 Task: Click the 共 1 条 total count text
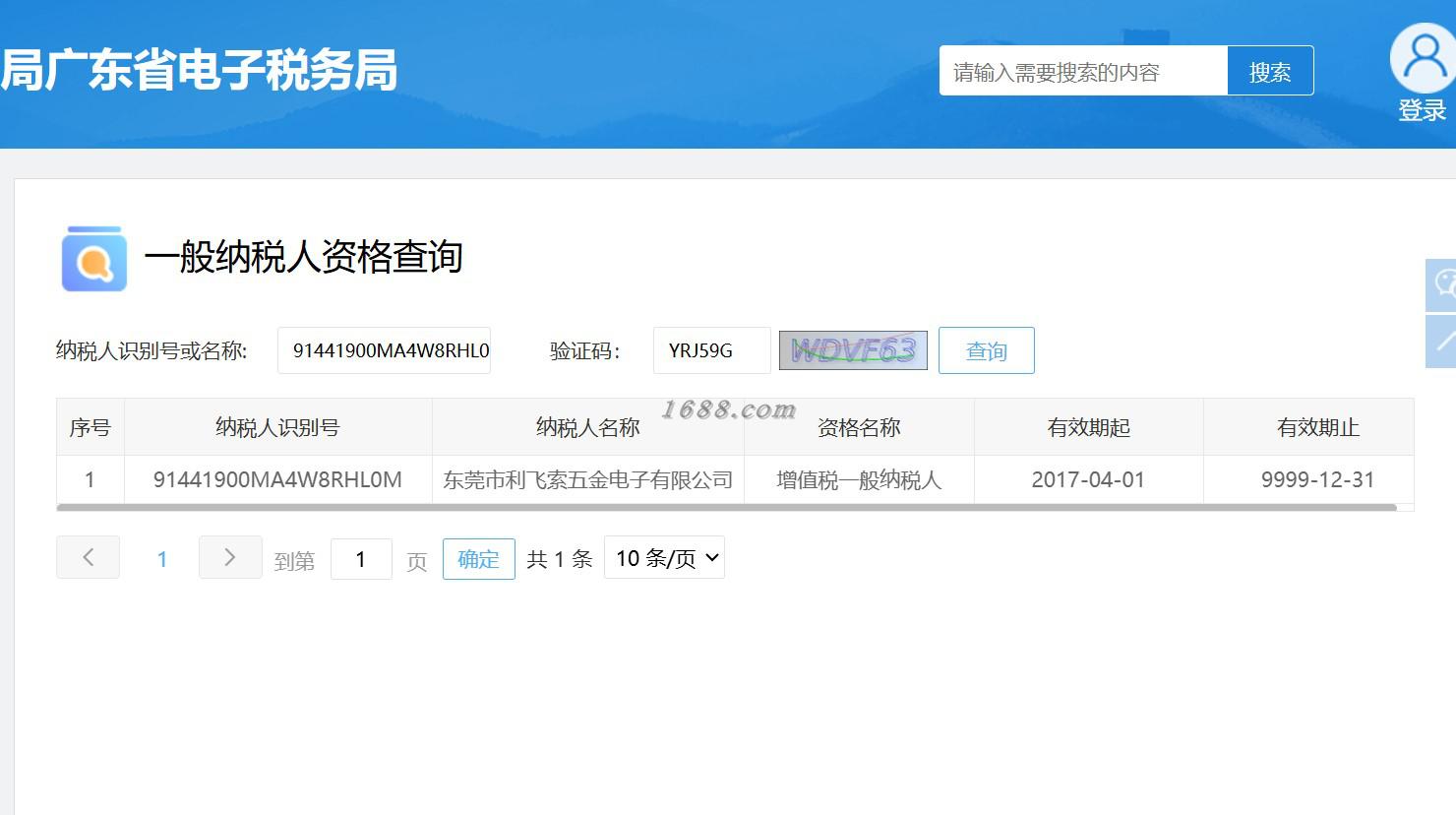(x=560, y=559)
